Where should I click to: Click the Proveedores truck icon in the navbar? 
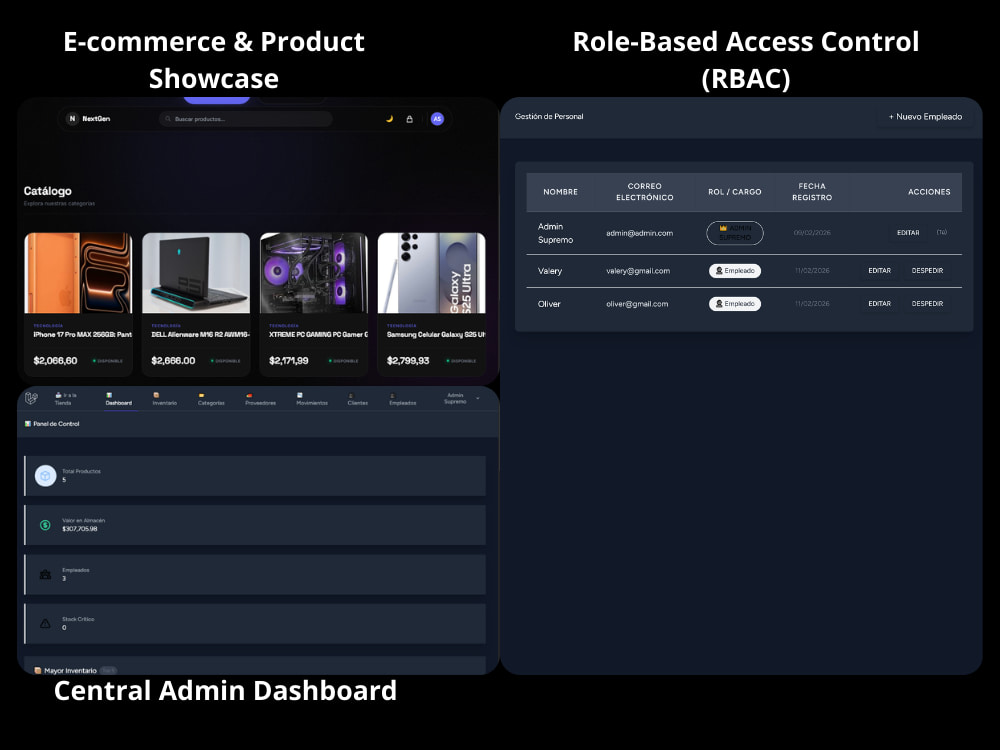(x=249, y=395)
